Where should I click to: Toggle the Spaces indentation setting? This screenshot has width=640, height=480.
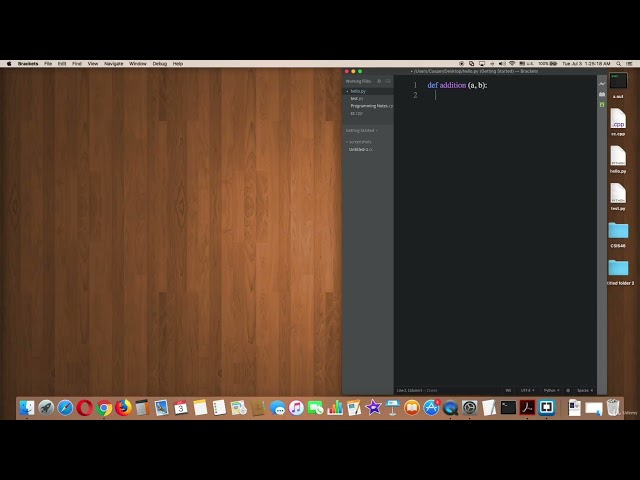click(582, 390)
